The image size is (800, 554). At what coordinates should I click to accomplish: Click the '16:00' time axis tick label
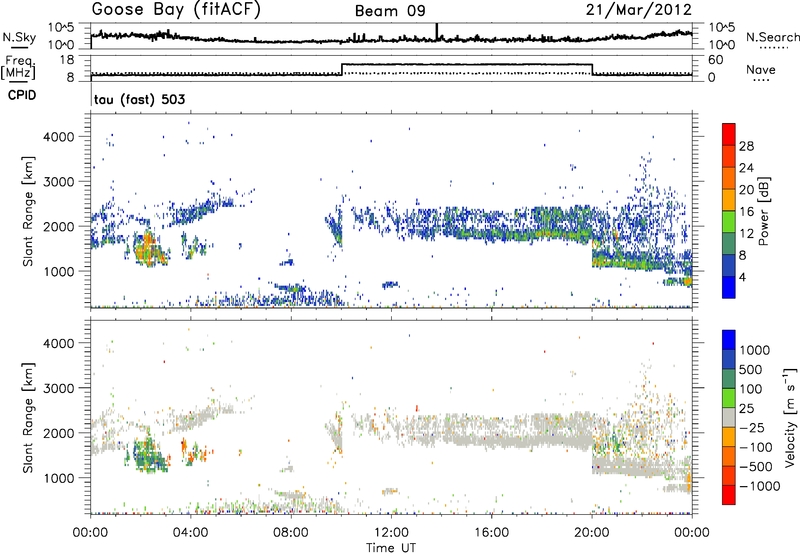coord(491,533)
